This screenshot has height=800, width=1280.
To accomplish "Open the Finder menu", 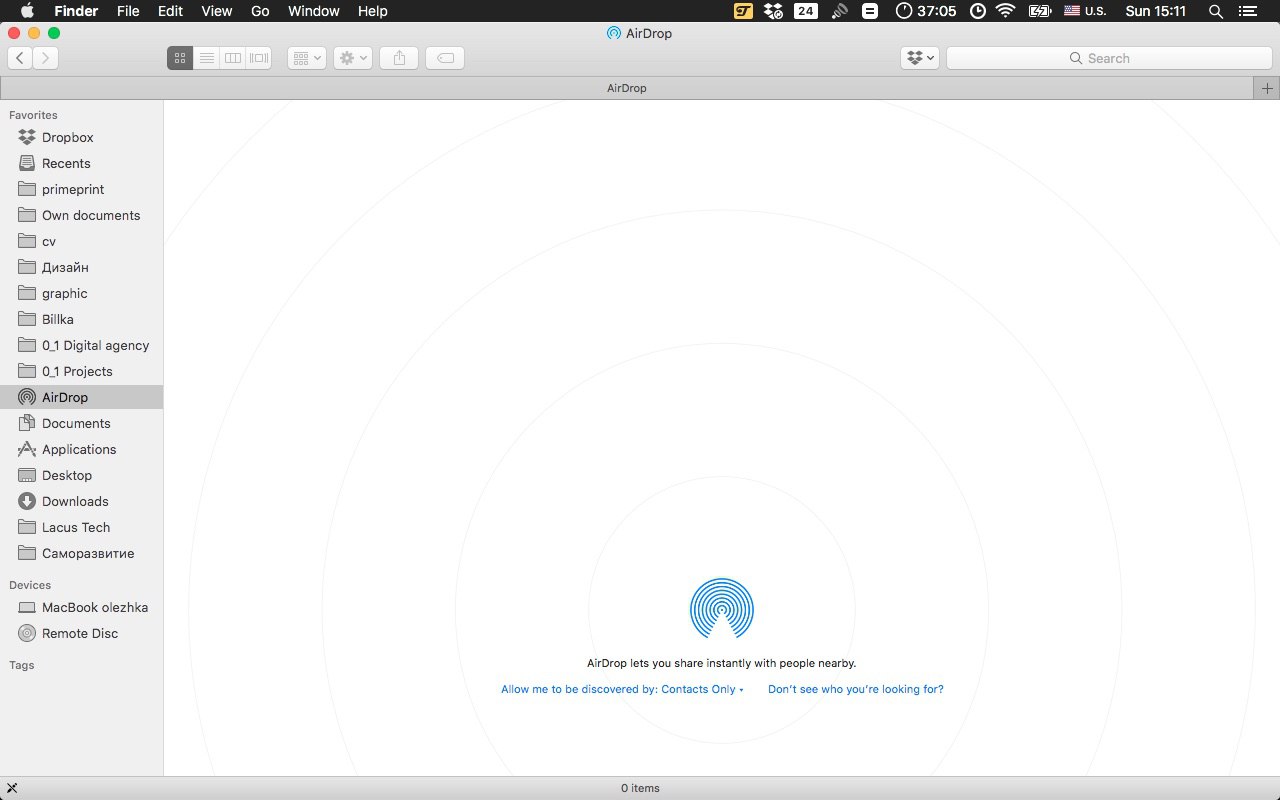I will point(76,11).
